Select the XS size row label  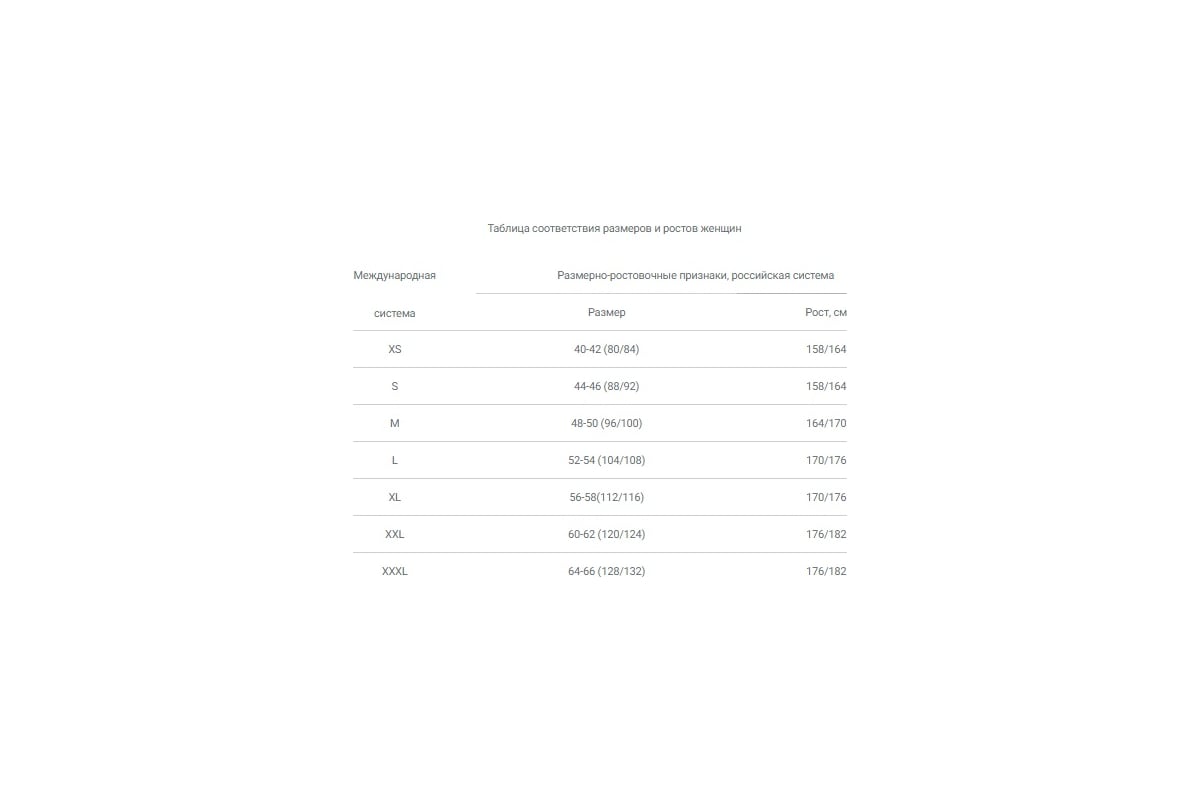pyautogui.click(x=394, y=350)
